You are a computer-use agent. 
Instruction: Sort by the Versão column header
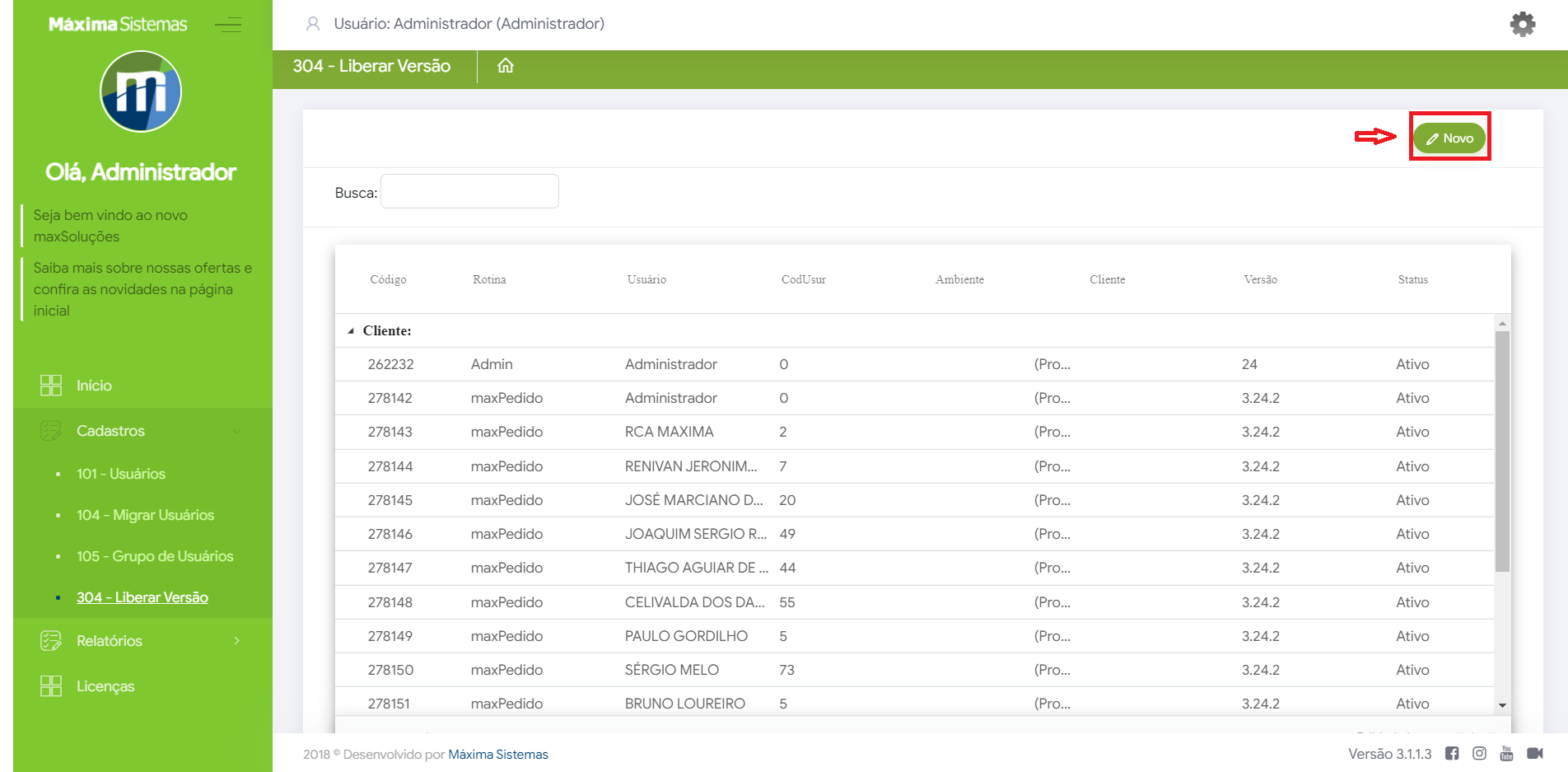(1260, 280)
